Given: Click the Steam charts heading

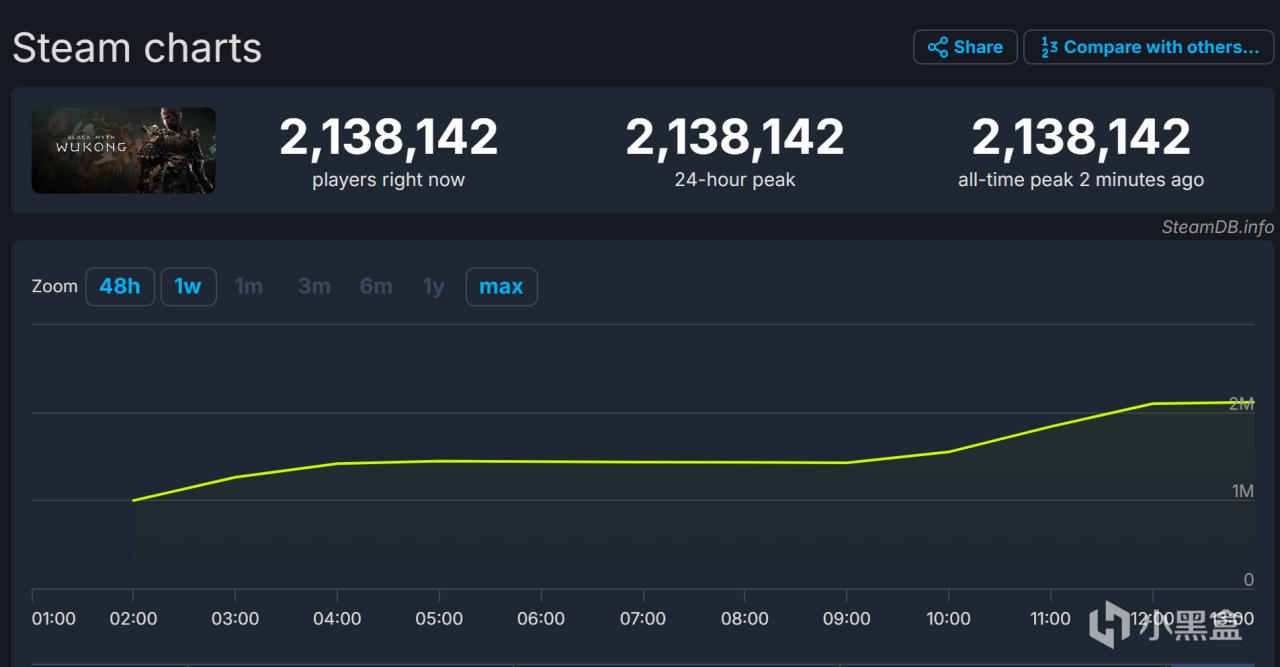Looking at the screenshot, I should point(137,48).
